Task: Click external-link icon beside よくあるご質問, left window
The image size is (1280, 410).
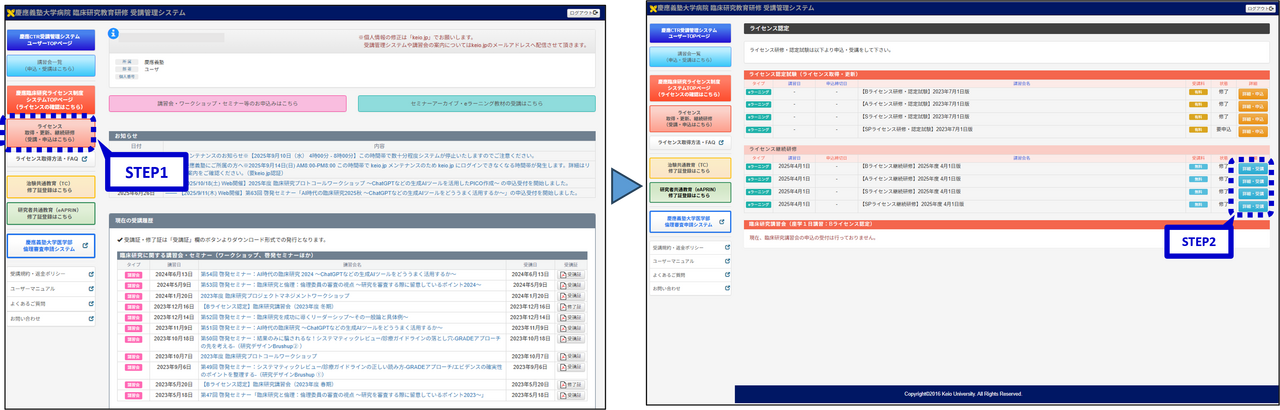Action: coord(91,303)
